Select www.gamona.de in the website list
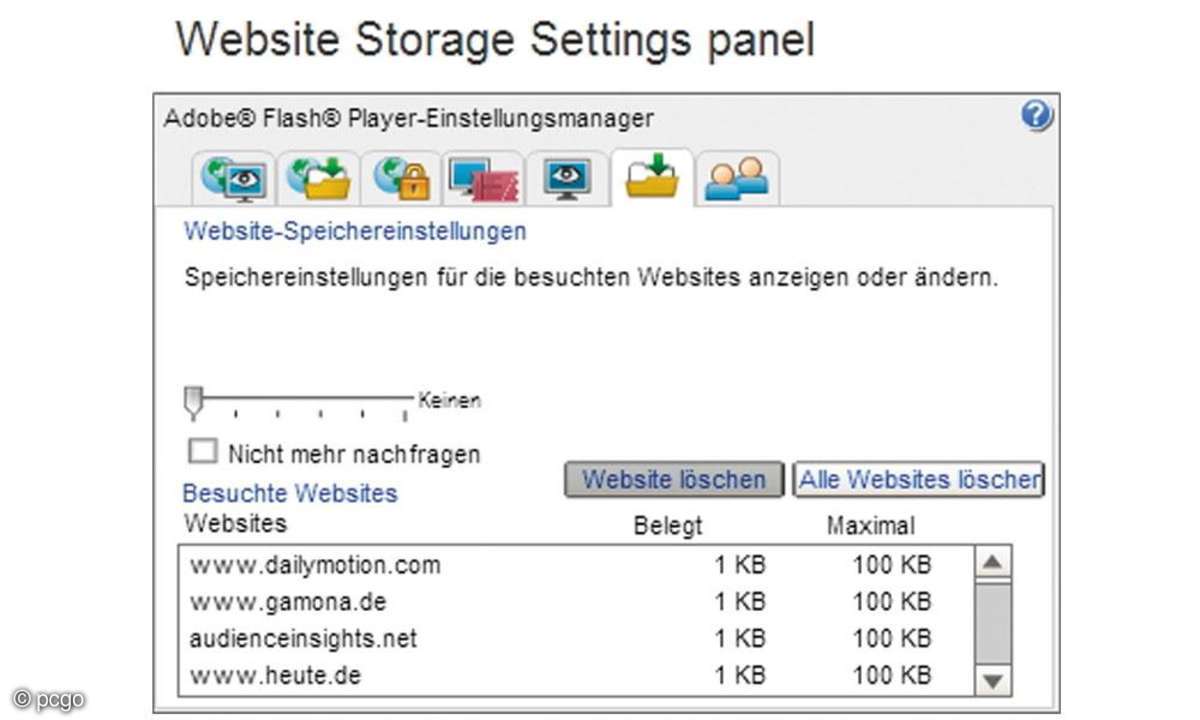 tap(288, 602)
